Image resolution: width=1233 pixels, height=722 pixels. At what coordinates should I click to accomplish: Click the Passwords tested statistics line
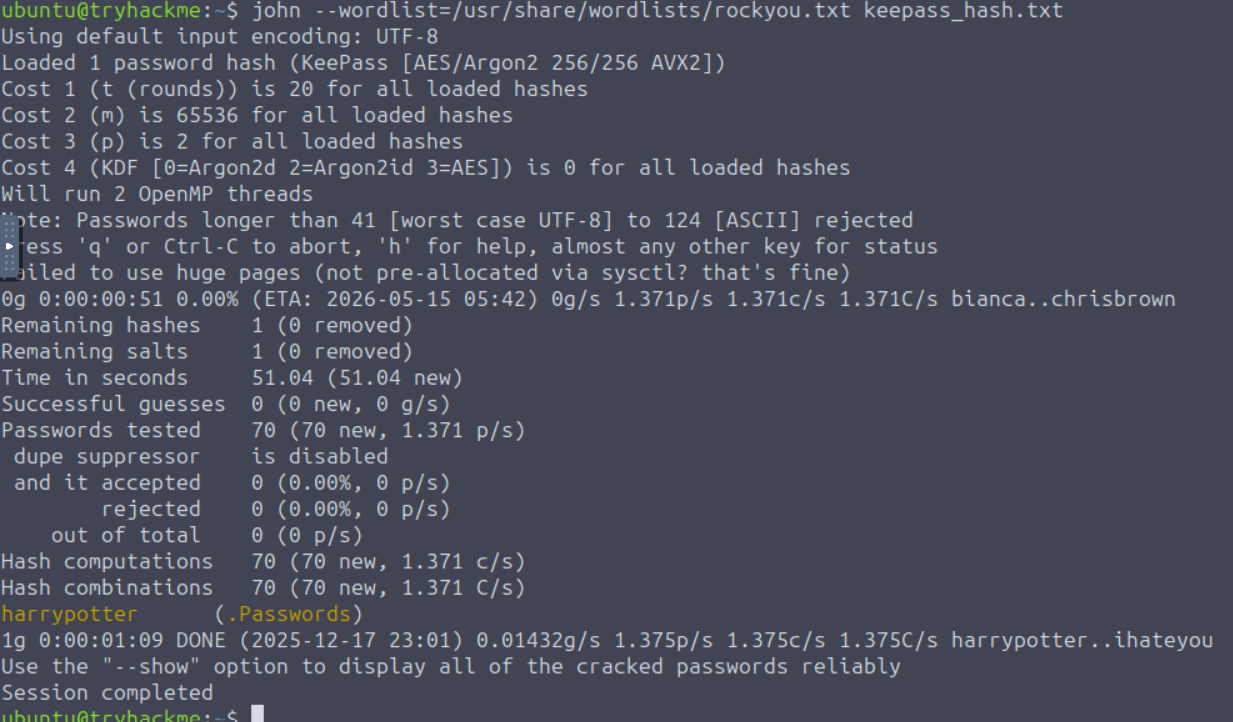262,430
